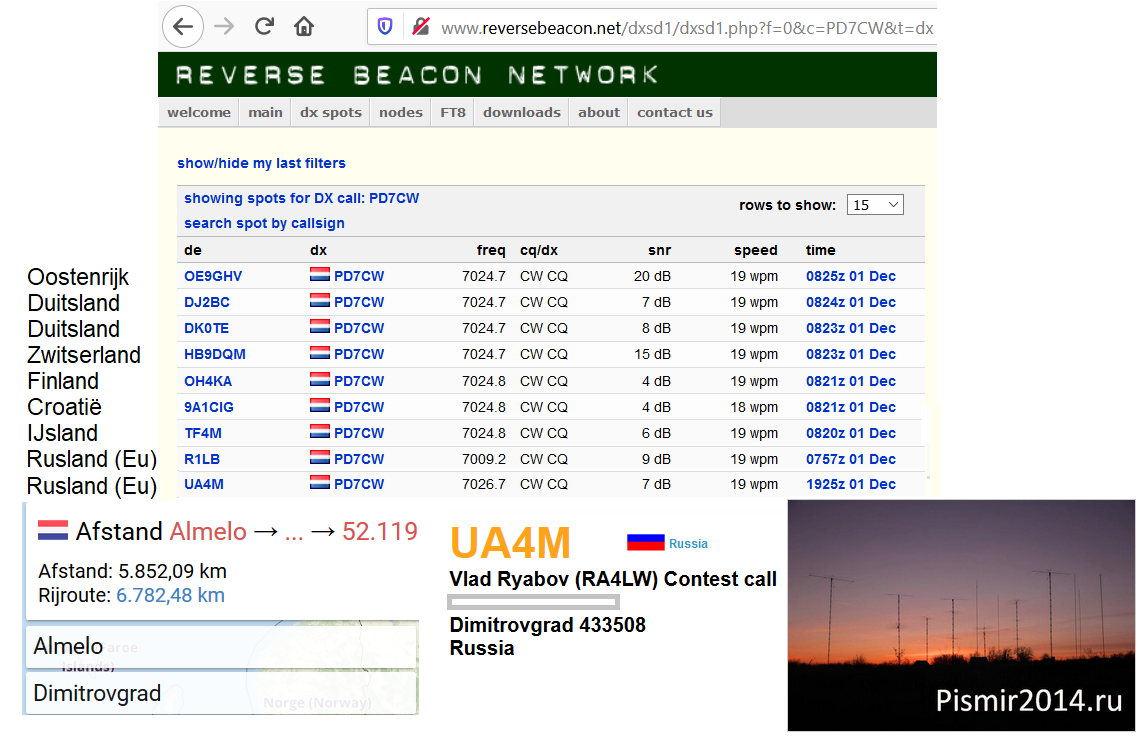This screenshot has width=1140, height=738.
Task: Open the dx spots menu tab
Action: click(330, 112)
